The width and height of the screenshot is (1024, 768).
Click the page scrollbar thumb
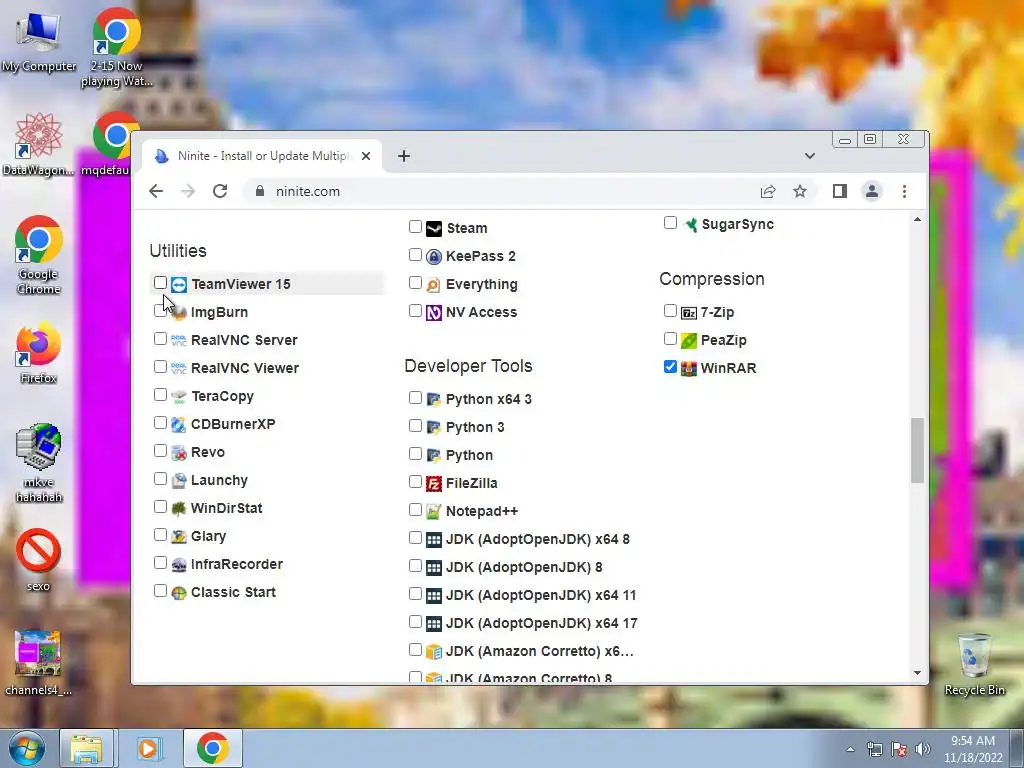(x=918, y=451)
